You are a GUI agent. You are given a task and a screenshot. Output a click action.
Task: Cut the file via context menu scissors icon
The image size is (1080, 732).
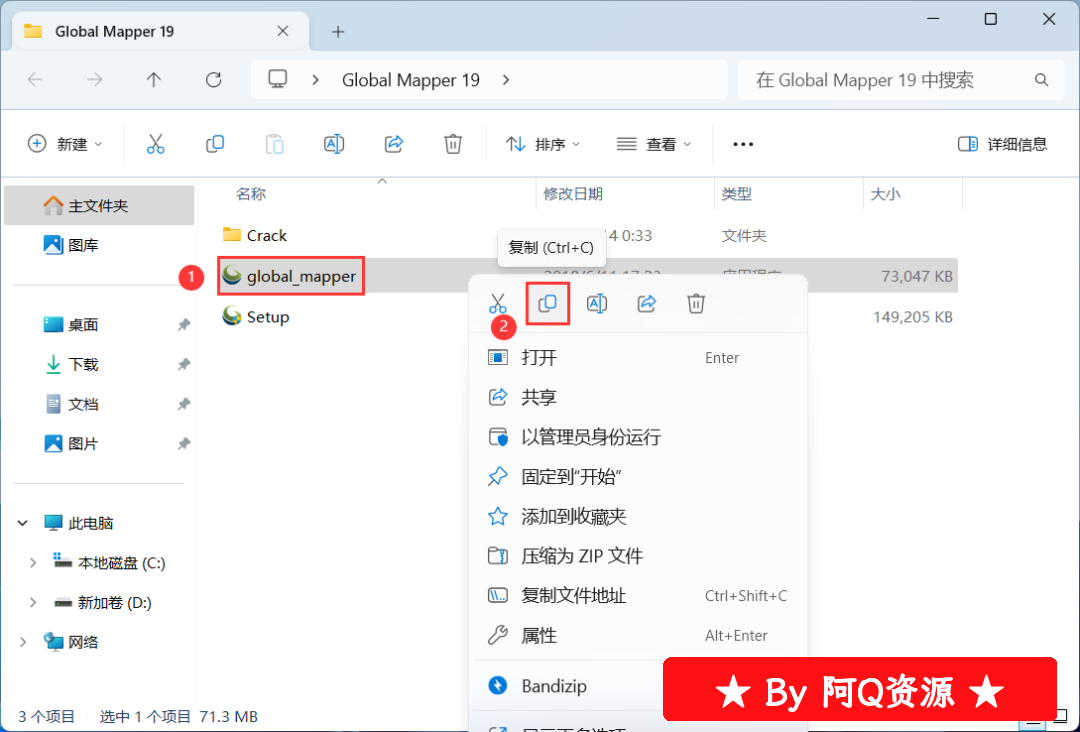click(497, 303)
